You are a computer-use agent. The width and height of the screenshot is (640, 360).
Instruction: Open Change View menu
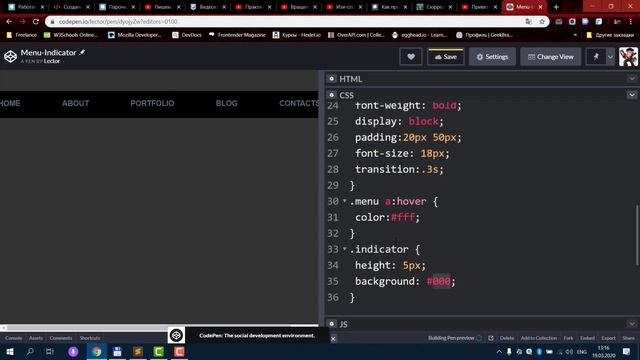(551, 57)
